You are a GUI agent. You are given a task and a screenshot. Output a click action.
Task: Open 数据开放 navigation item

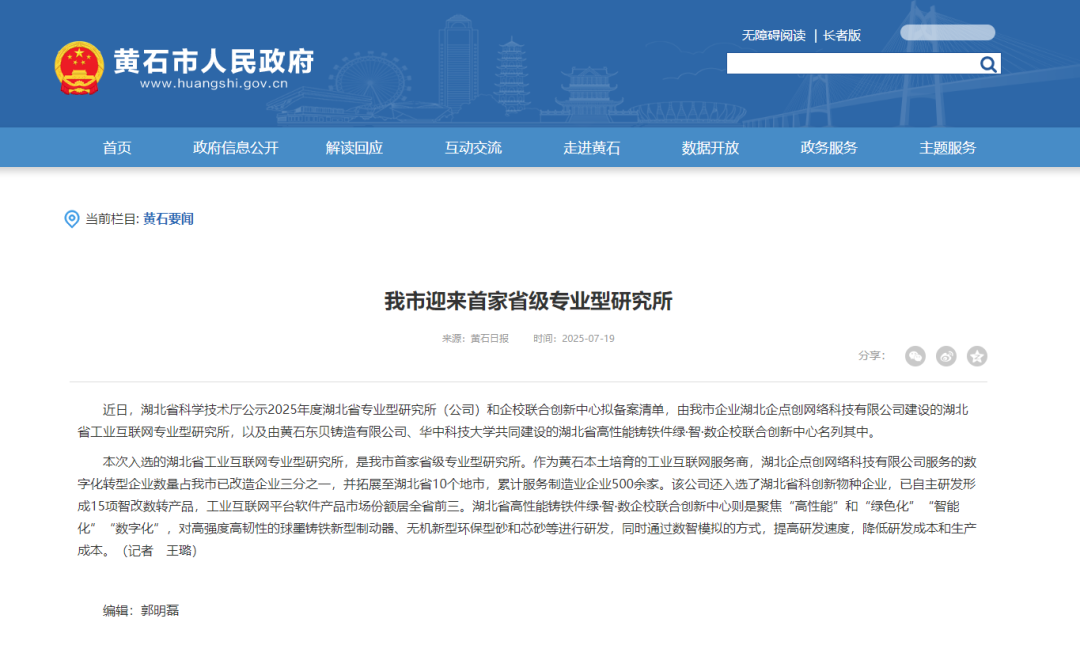click(710, 148)
